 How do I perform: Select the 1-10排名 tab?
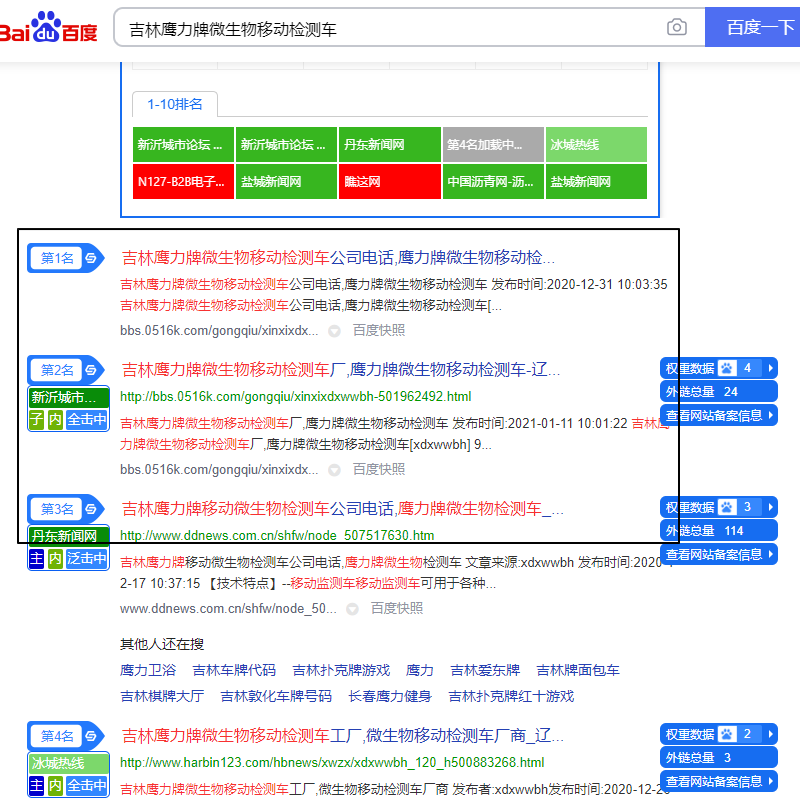[x=175, y=104]
